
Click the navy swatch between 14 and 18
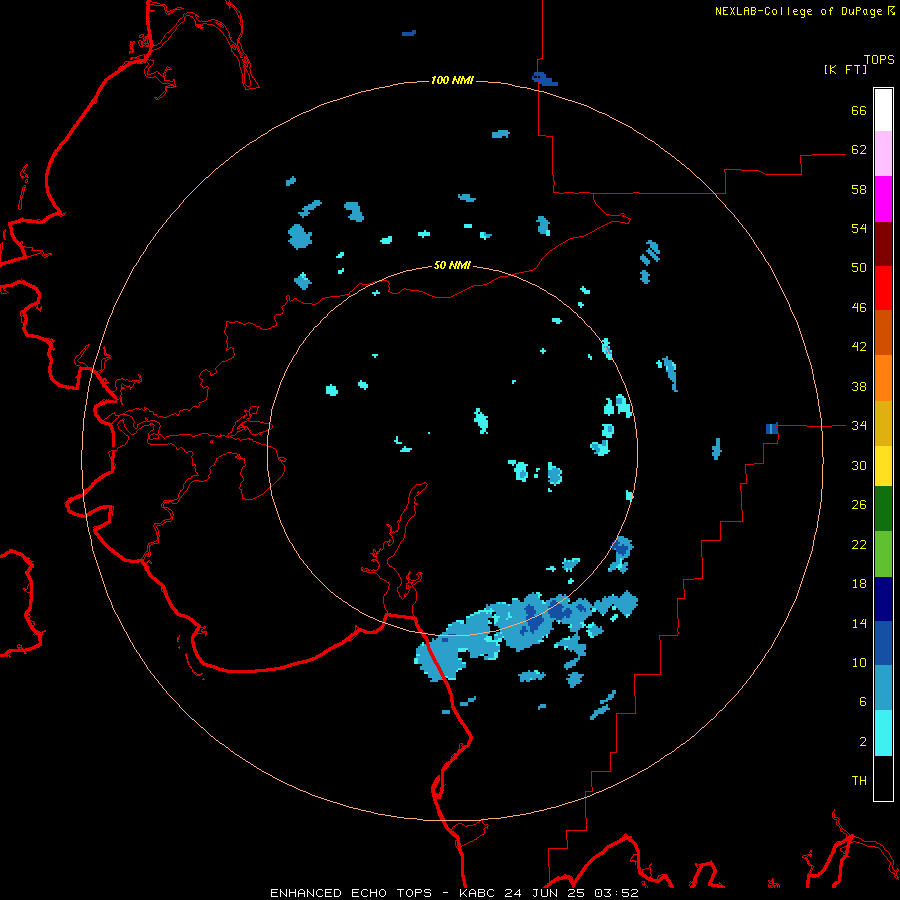tap(883, 599)
